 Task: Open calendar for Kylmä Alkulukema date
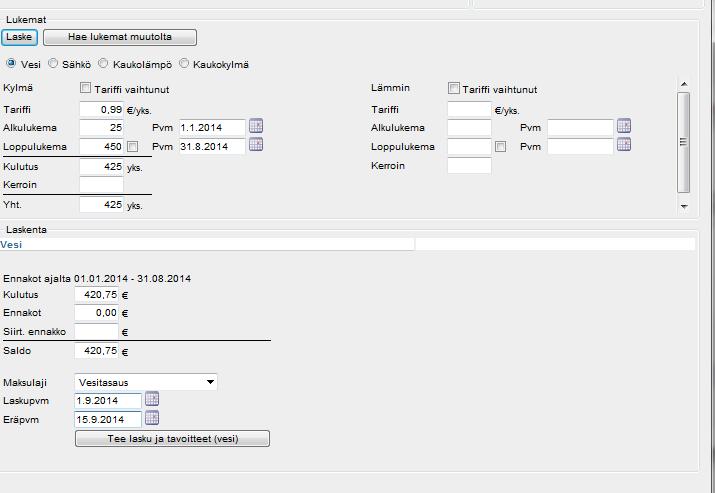point(256,126)
